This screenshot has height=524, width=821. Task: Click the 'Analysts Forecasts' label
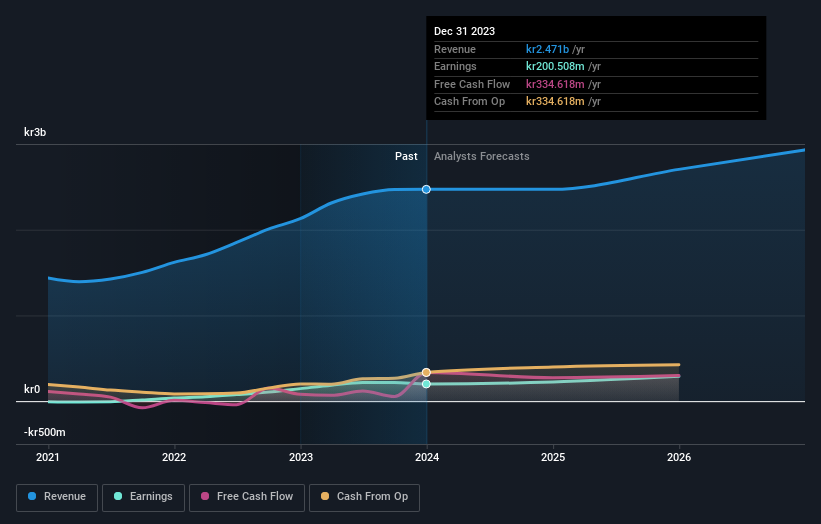(x=482, y=157)
